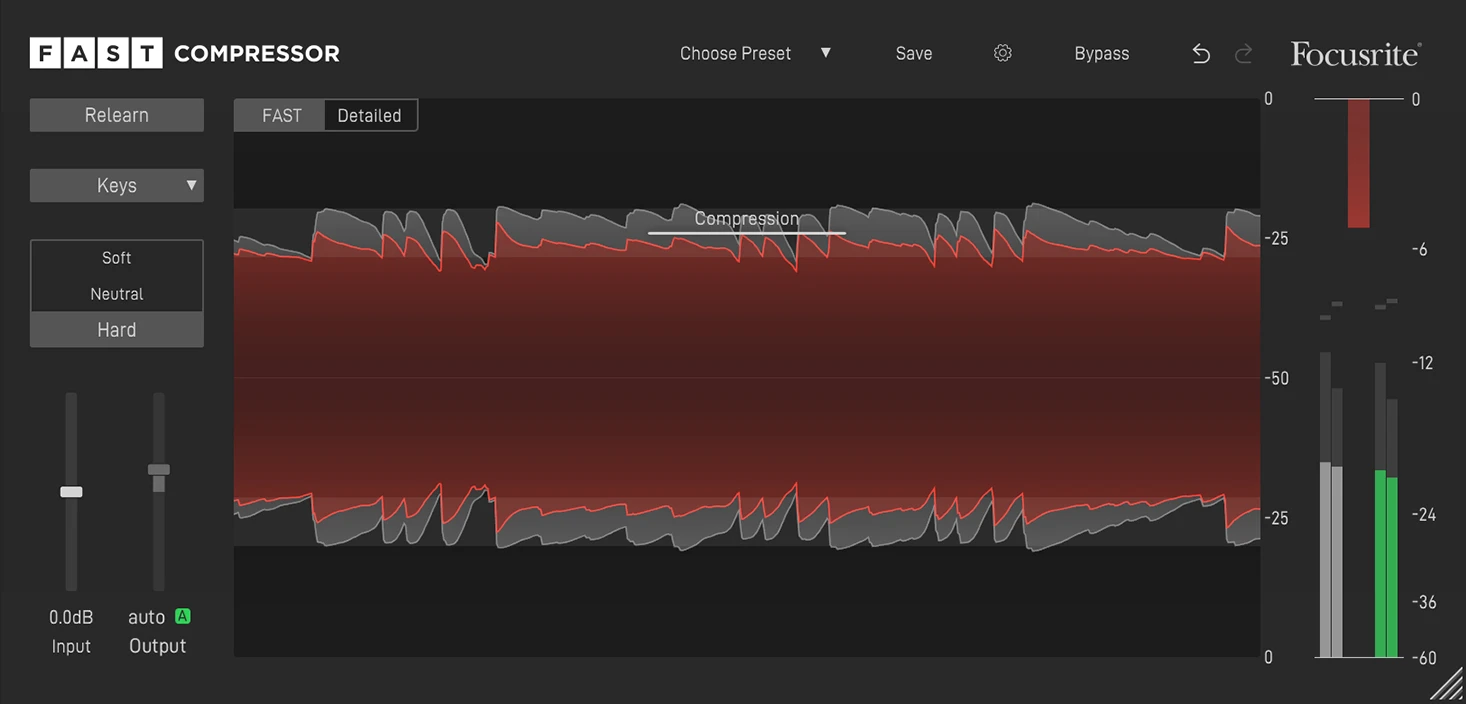The image size is (1466, 704).
Task: Click the undo arrow icon
Action: coord(1201,54)
